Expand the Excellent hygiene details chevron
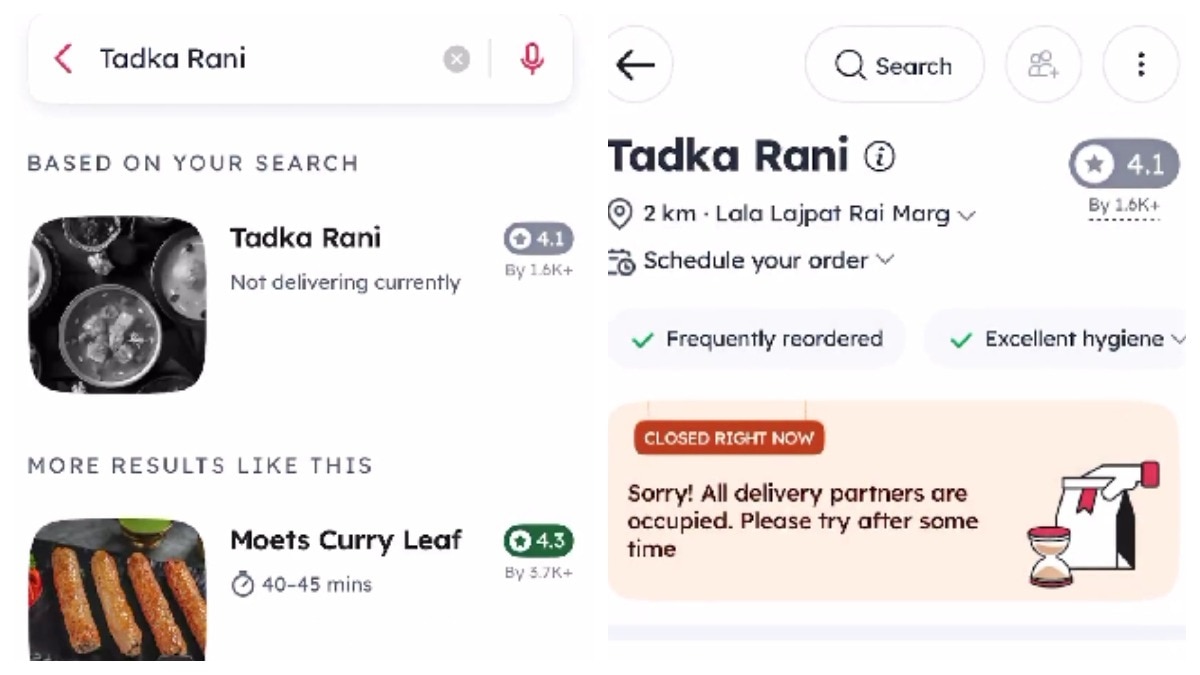The image size is (1200, 675). [1181, 339]
